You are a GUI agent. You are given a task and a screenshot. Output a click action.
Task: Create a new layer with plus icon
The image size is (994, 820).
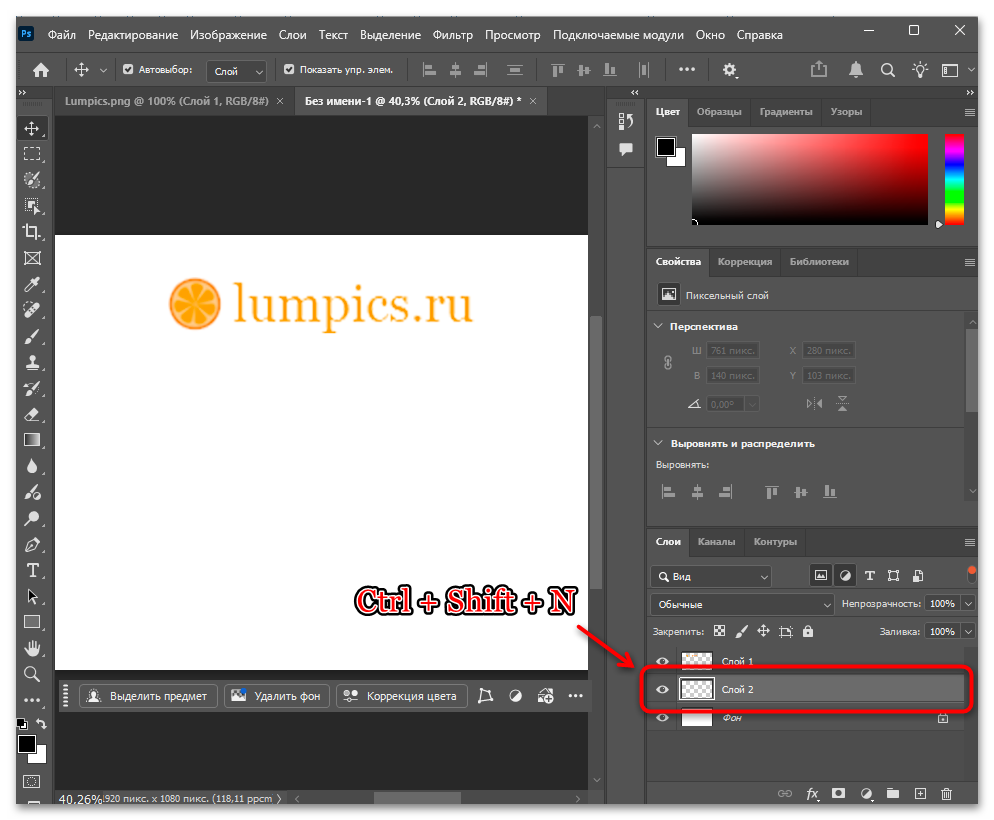[920, 793]
